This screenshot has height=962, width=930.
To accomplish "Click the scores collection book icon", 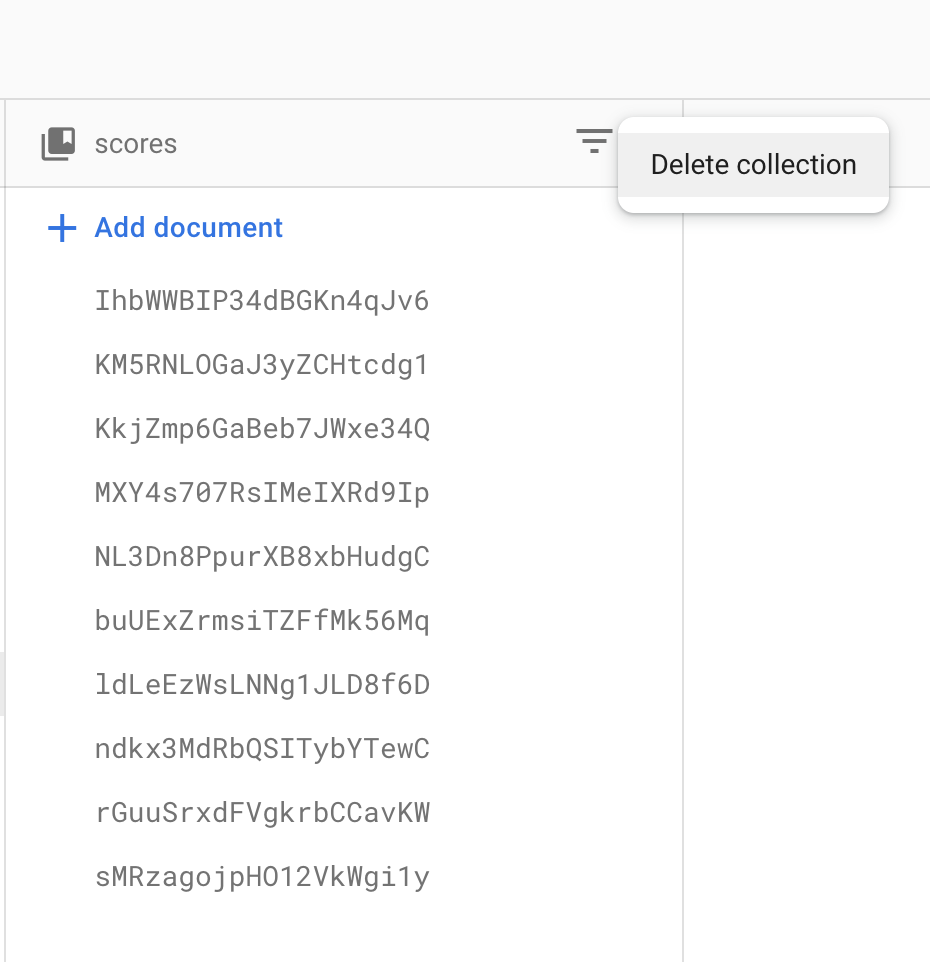I will tap(57, 143).
